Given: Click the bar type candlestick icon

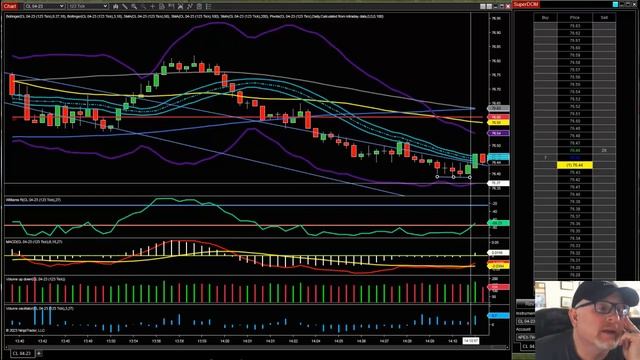Looking at the screenshot, I should coord(116,7).
